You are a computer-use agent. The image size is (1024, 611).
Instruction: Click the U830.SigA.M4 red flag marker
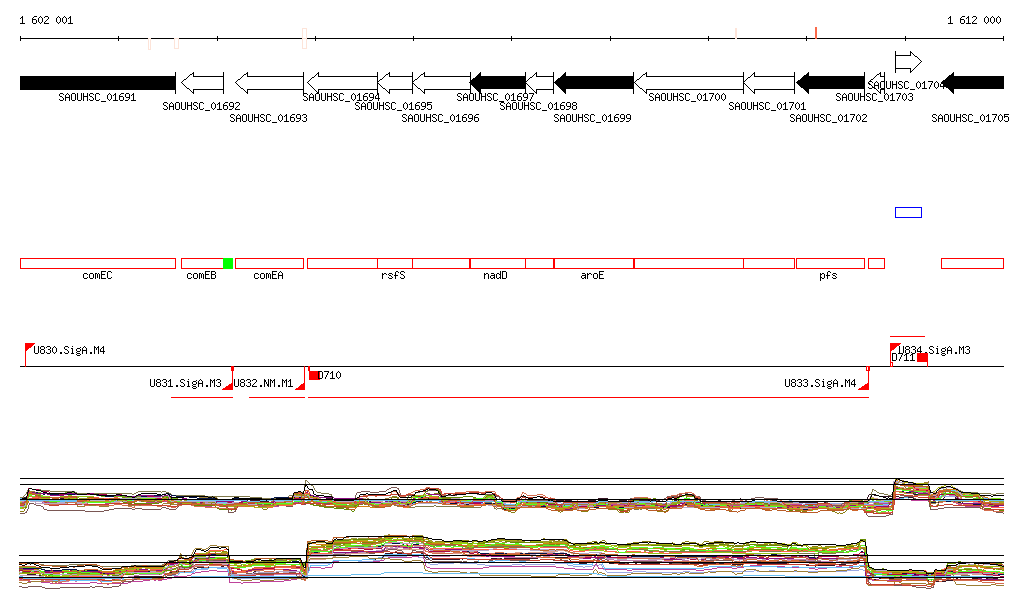tap(29, 348)
